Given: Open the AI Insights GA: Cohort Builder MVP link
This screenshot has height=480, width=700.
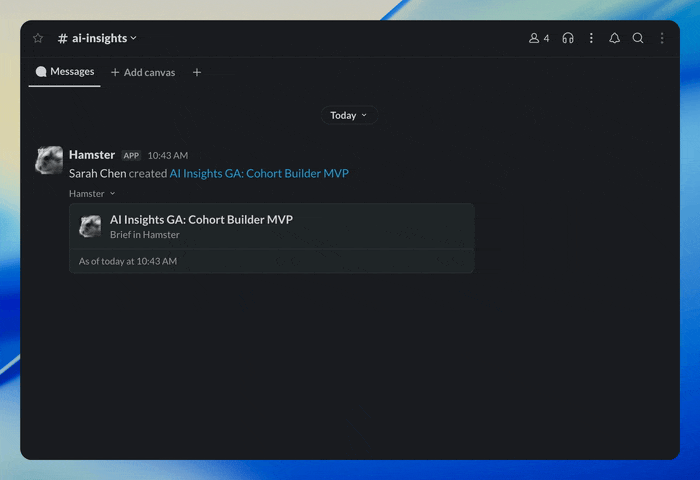Looking at the screenshot, I should coord(259,173).
